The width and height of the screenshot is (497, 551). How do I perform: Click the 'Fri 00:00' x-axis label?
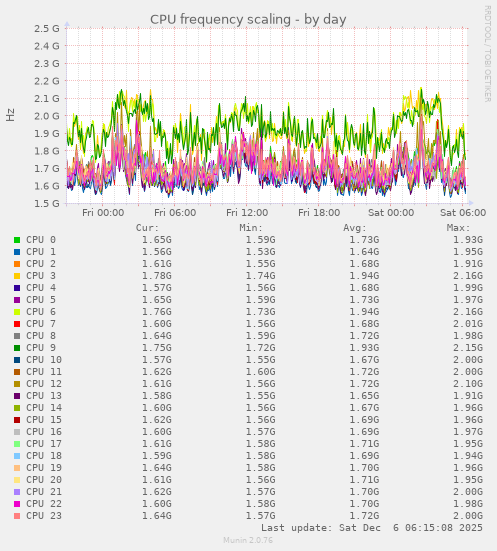click(x=103, y=213)
